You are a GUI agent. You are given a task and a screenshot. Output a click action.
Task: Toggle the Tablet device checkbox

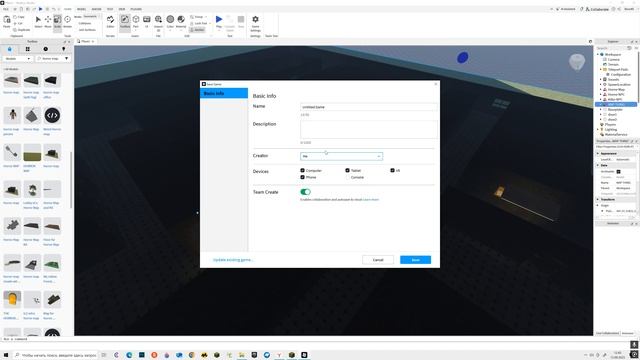[x=347, y=170]
